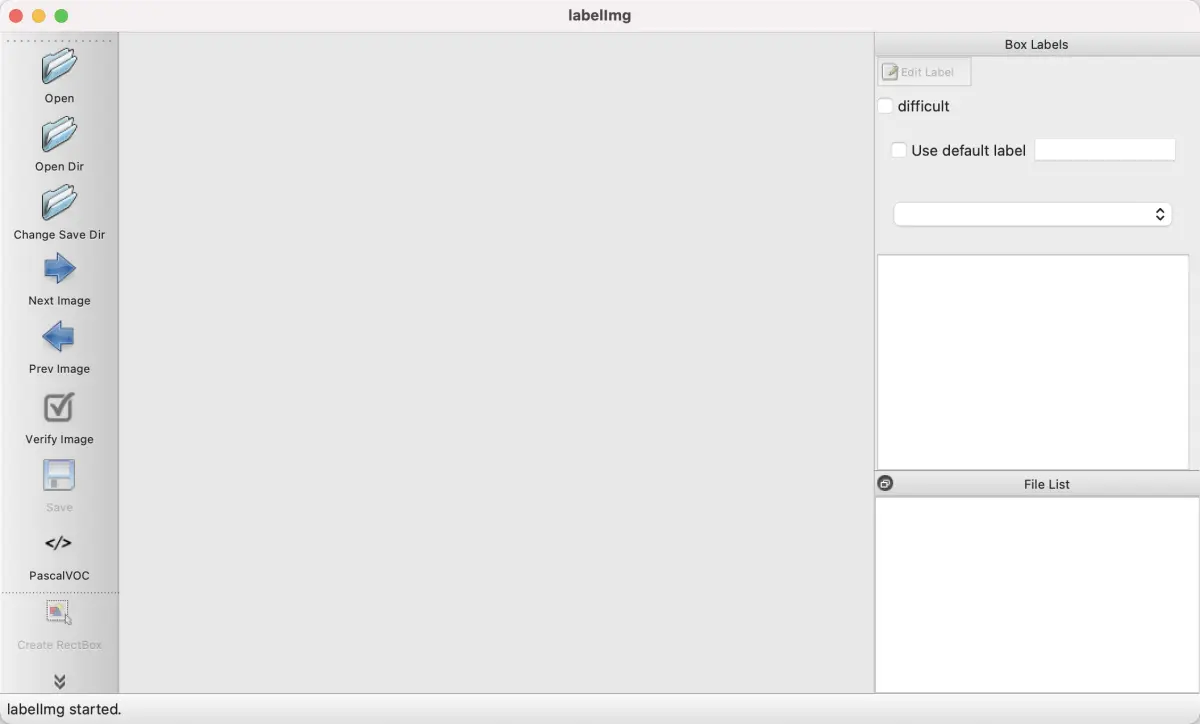The image size is (1200, 724).
Task: Float the File List panel
Action: click(x=885, y=484)
